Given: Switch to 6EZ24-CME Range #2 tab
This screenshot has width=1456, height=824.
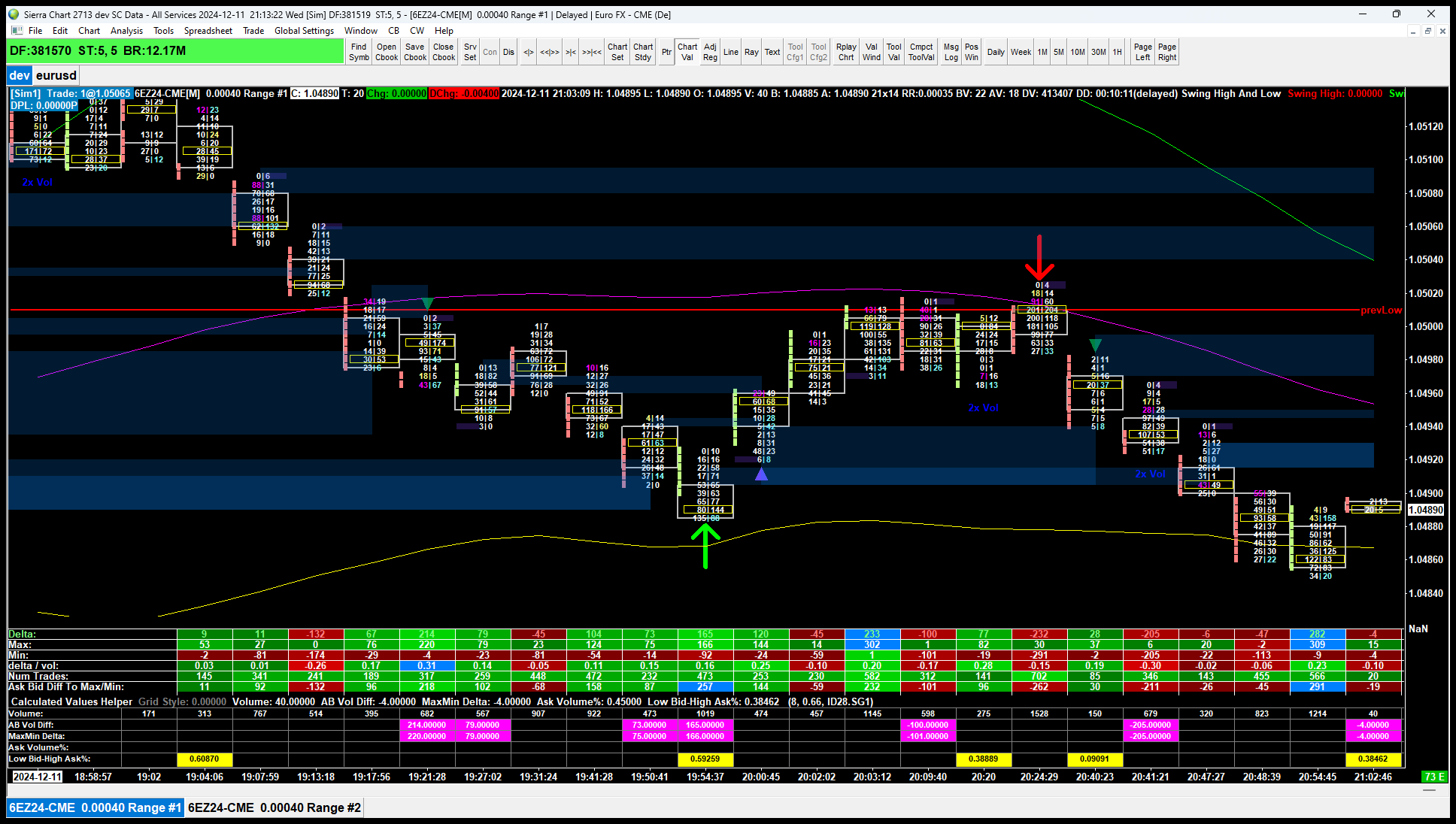Looking at the screenshot, I should click(275, 807).
